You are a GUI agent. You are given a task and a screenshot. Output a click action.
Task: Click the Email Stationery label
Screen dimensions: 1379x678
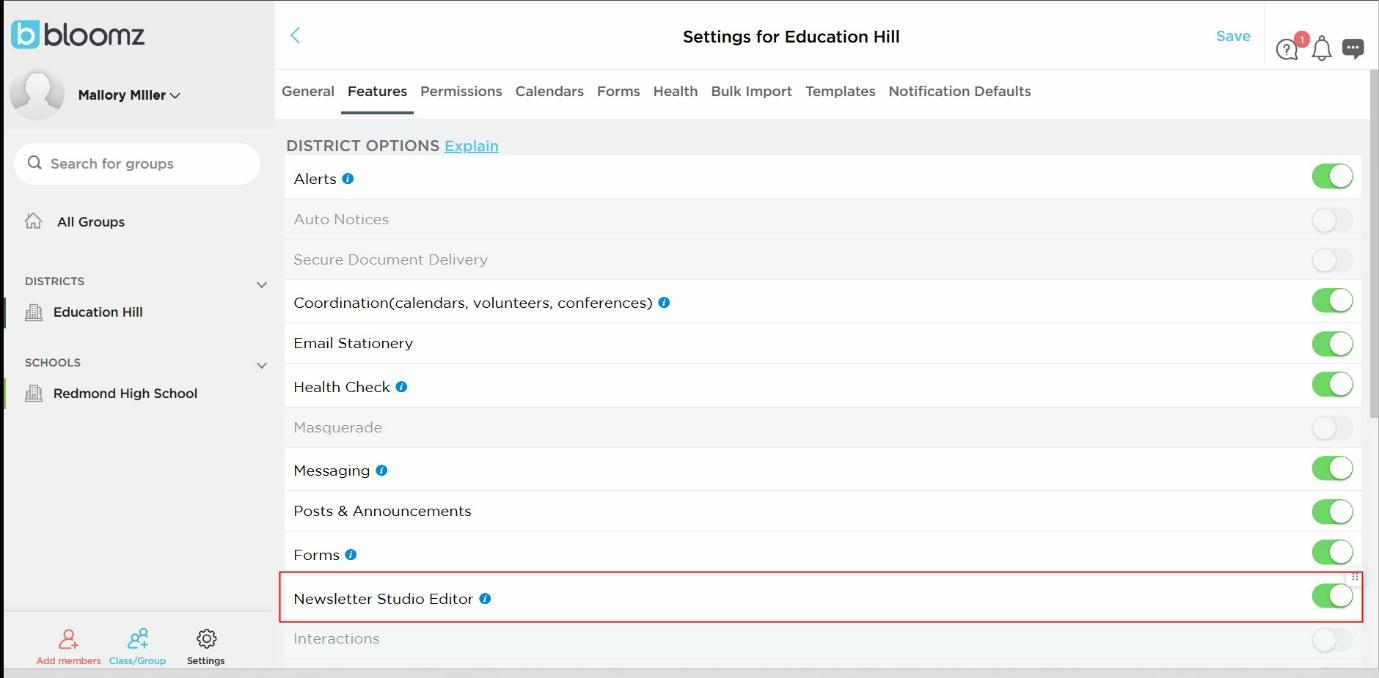[353, 343]
